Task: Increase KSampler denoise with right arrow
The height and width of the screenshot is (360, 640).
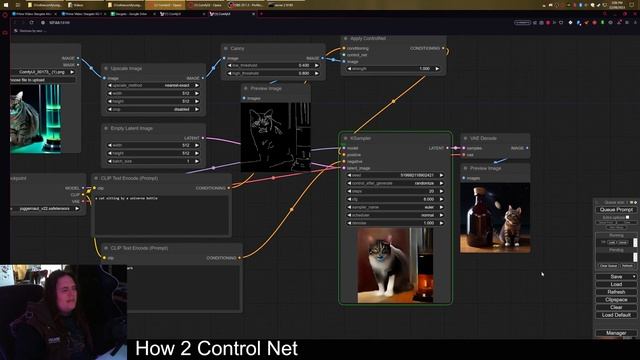Action: click(x=441, y=223)
